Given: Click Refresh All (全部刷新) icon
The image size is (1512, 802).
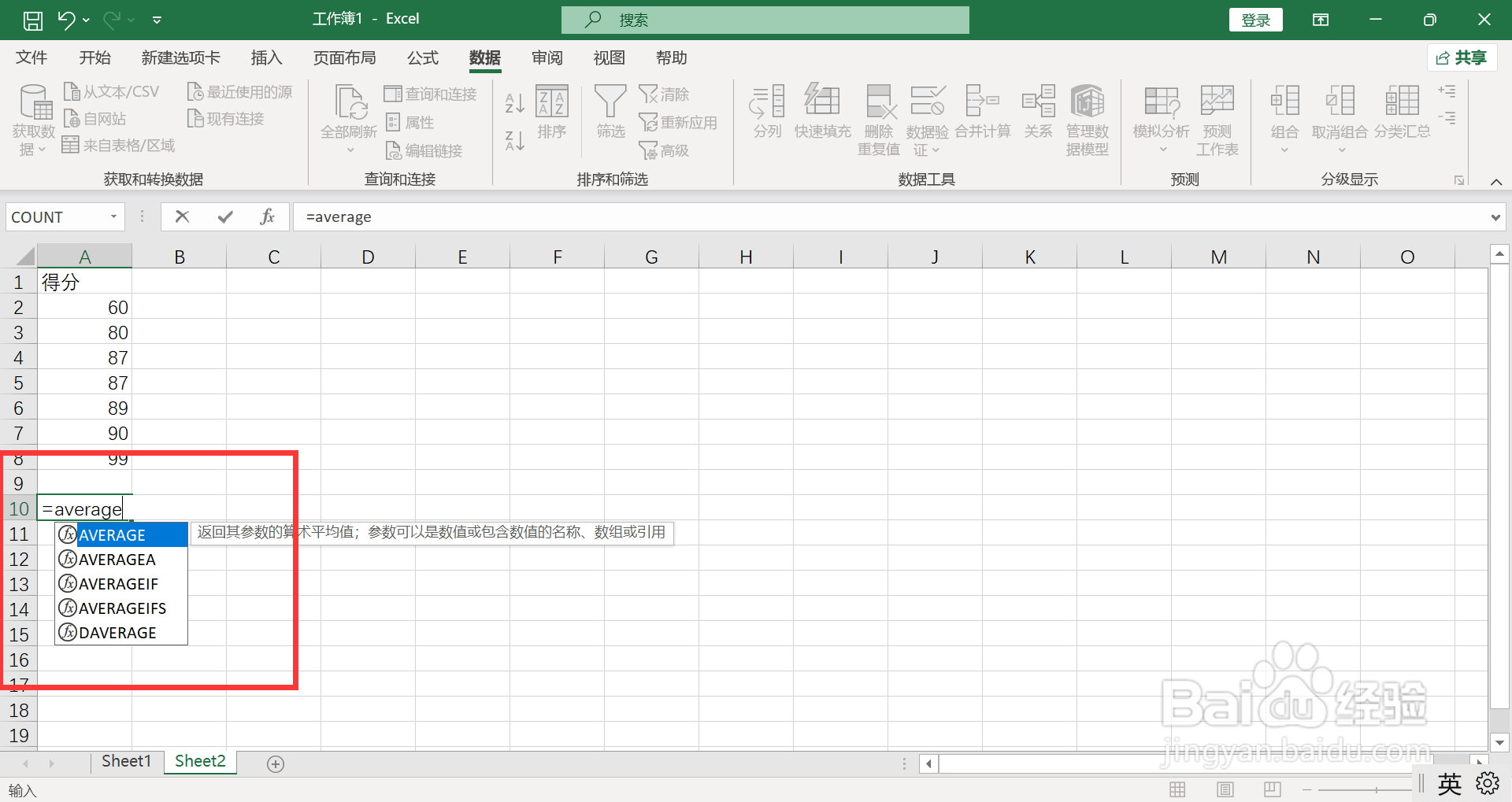Looking at the screenshot, I should [350, 102].
